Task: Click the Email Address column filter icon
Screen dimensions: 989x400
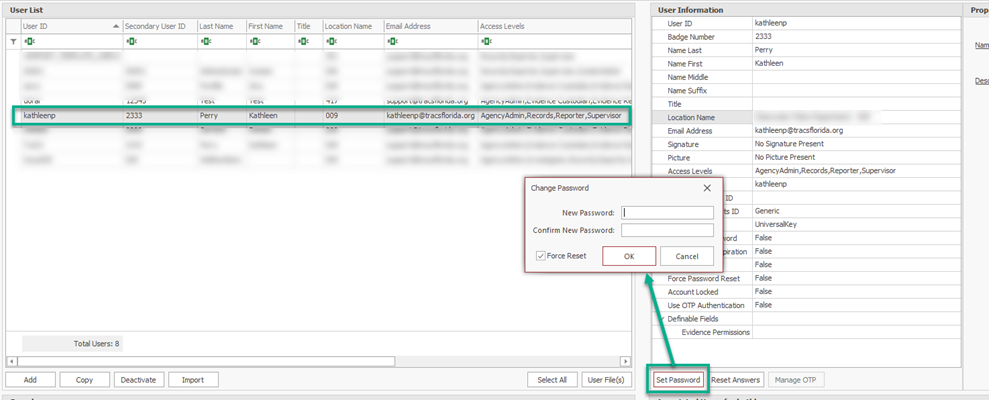Action: click(392, 42)
